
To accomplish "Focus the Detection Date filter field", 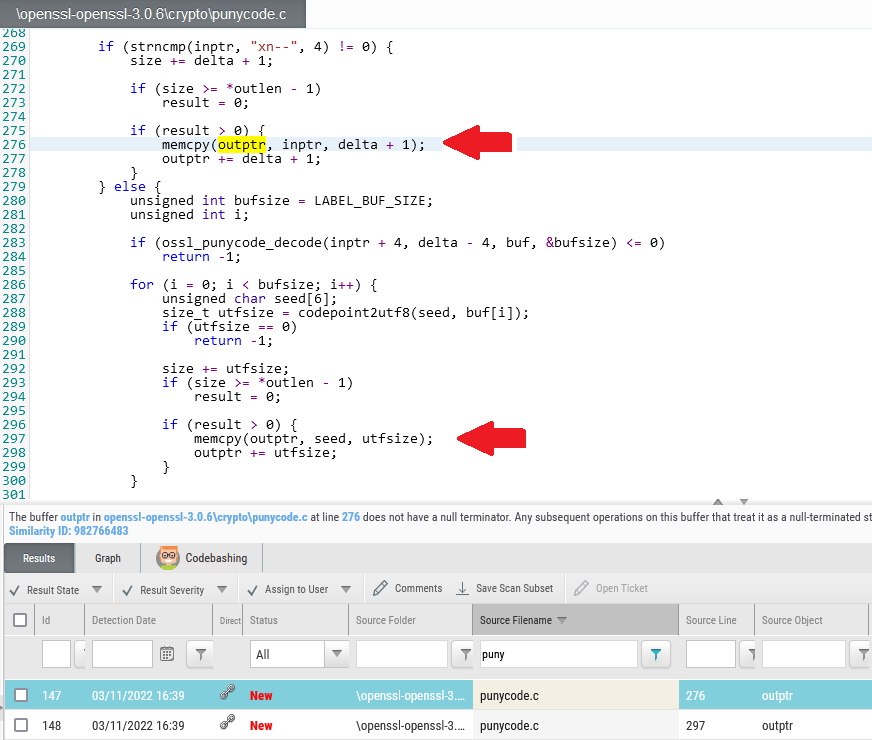I will click(122, 654).
